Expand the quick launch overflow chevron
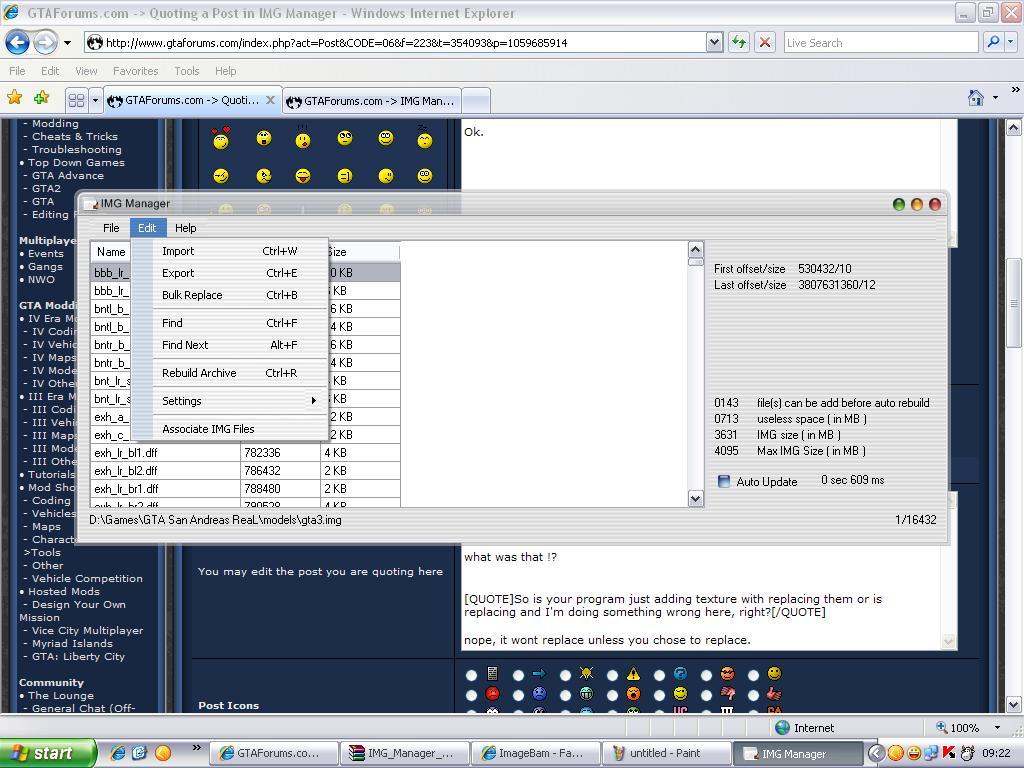The image size is (1024, 768). pos(196,747)
